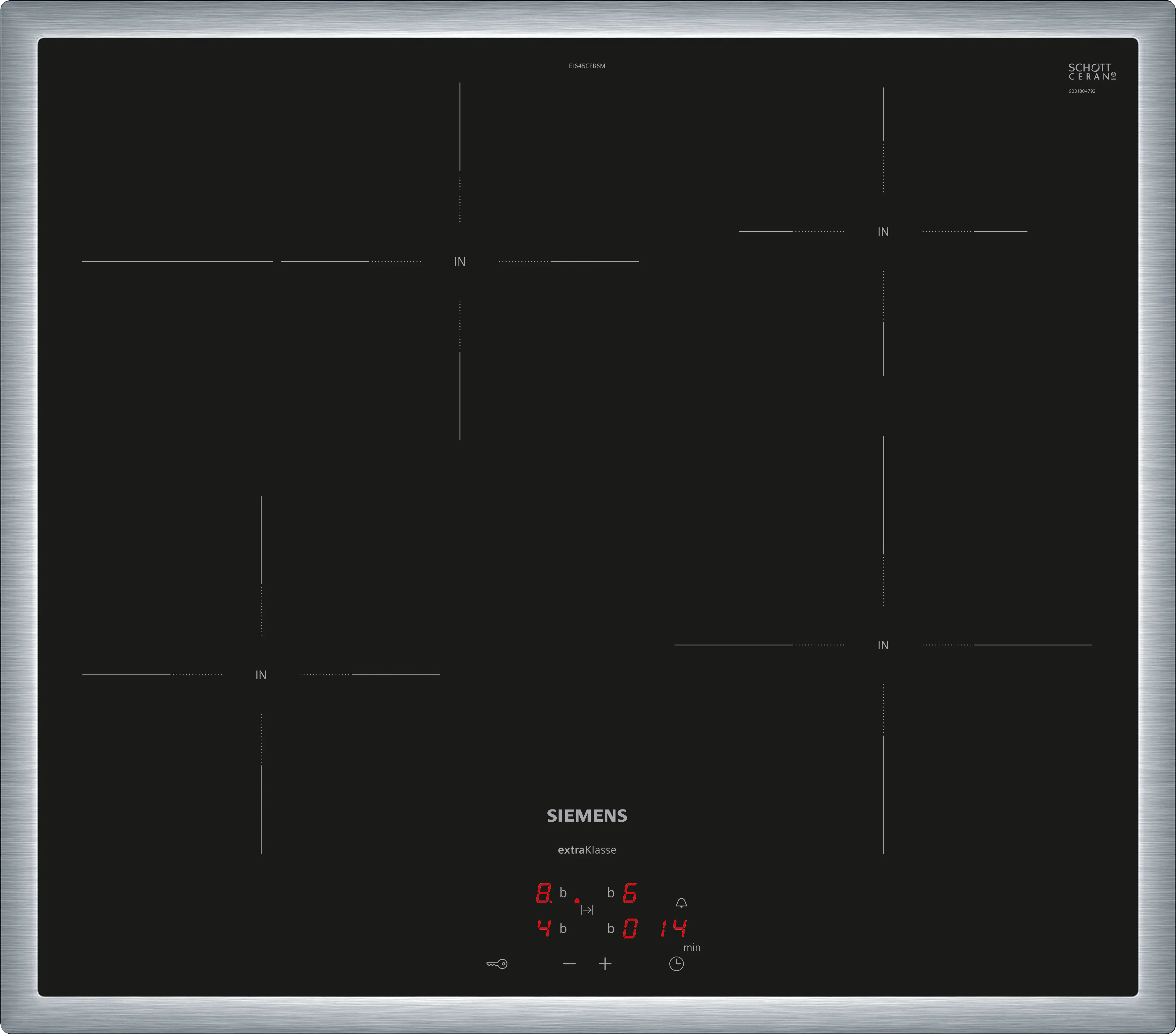The image size is (1176, 1034).
Task: Click the extraKlasse label
Action: 587,850
